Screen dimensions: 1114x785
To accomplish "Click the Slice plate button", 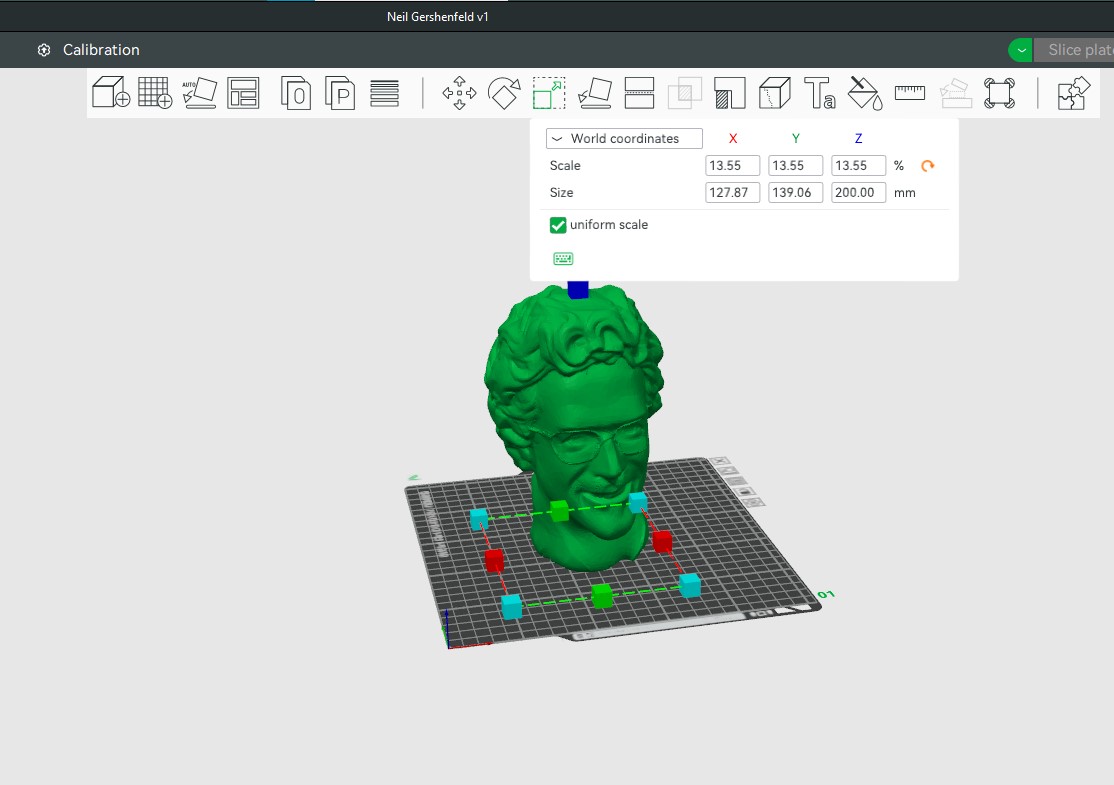I will click(x=1074, y=50).
